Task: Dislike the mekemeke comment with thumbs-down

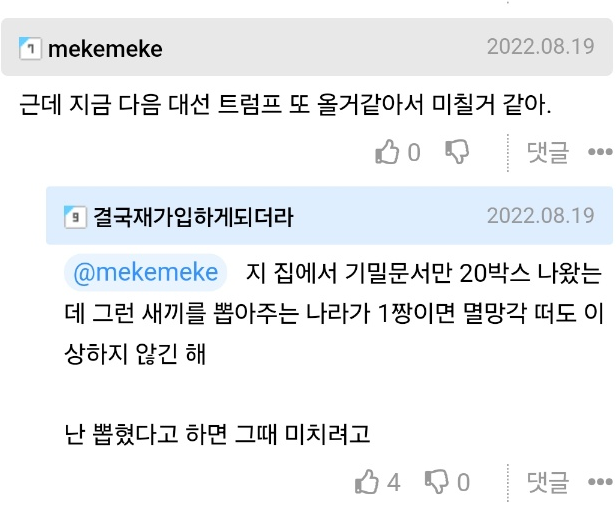Action: (x=457, y=152)
